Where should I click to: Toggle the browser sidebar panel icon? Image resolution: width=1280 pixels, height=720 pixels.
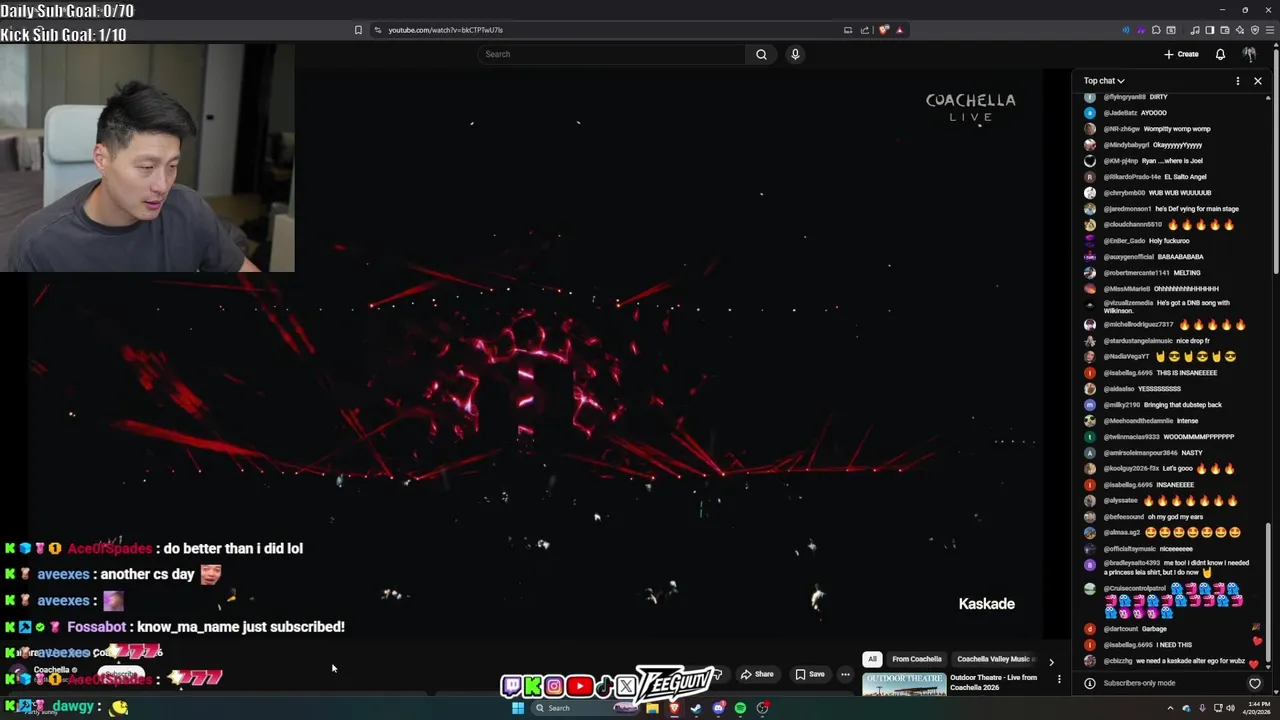(1210, 30)
